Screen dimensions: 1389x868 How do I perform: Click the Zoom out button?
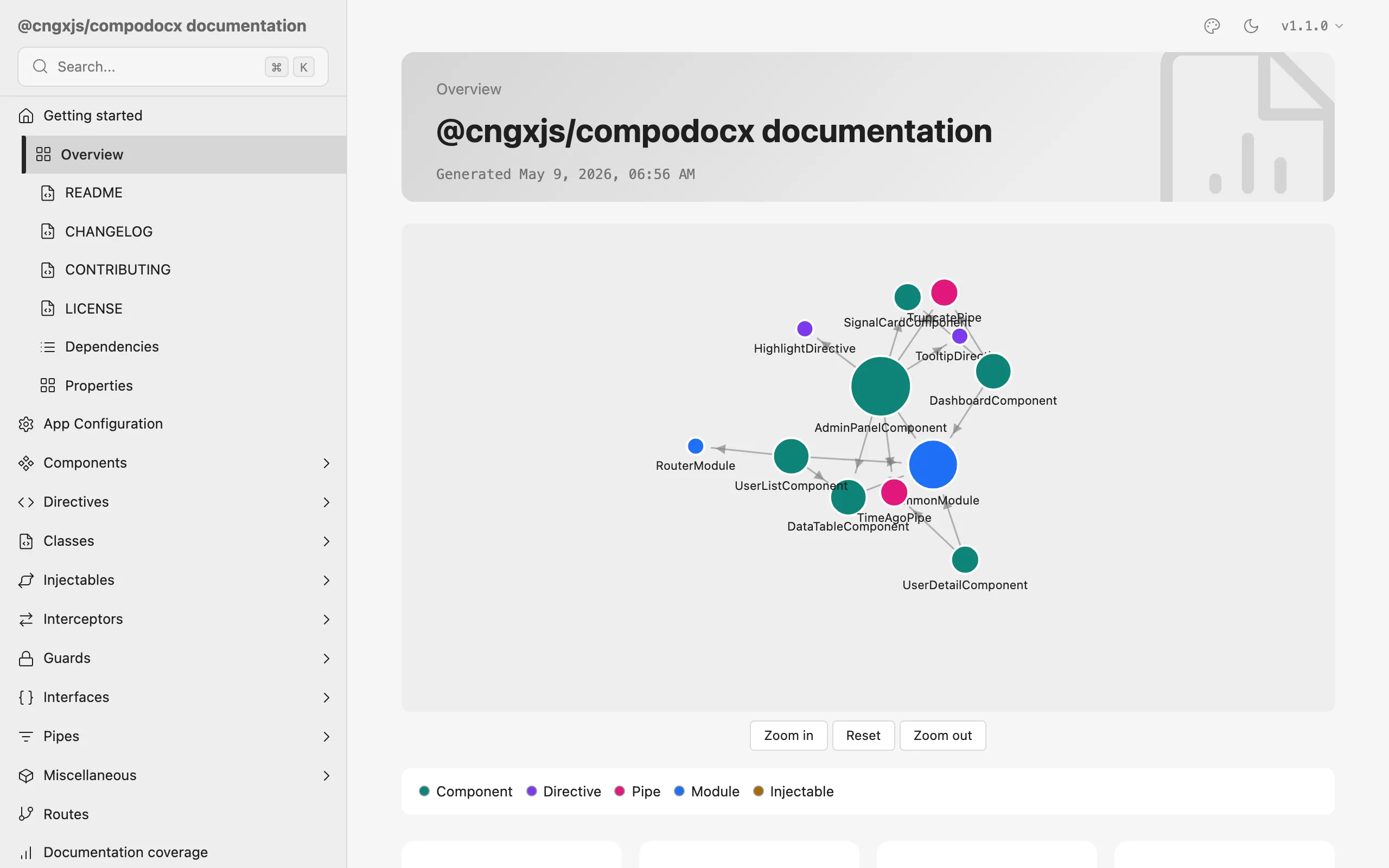coord(942,736)
